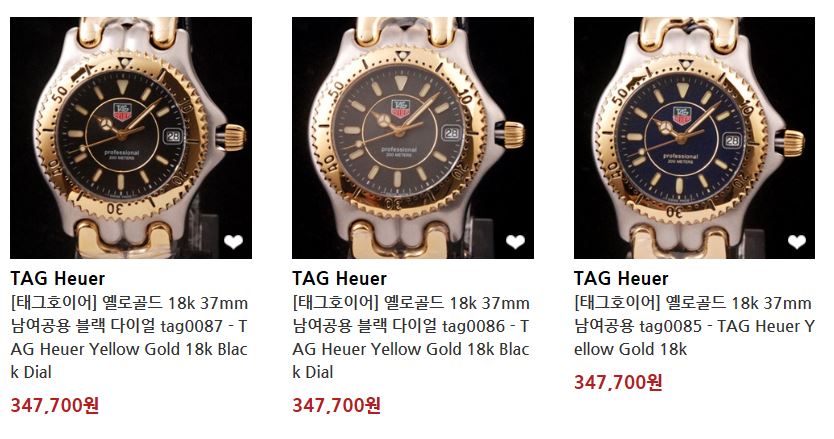The height and width of the screenshot is (439, 834).
Task: Click gold crown of first watch image
Action: [x=234, y=137]
